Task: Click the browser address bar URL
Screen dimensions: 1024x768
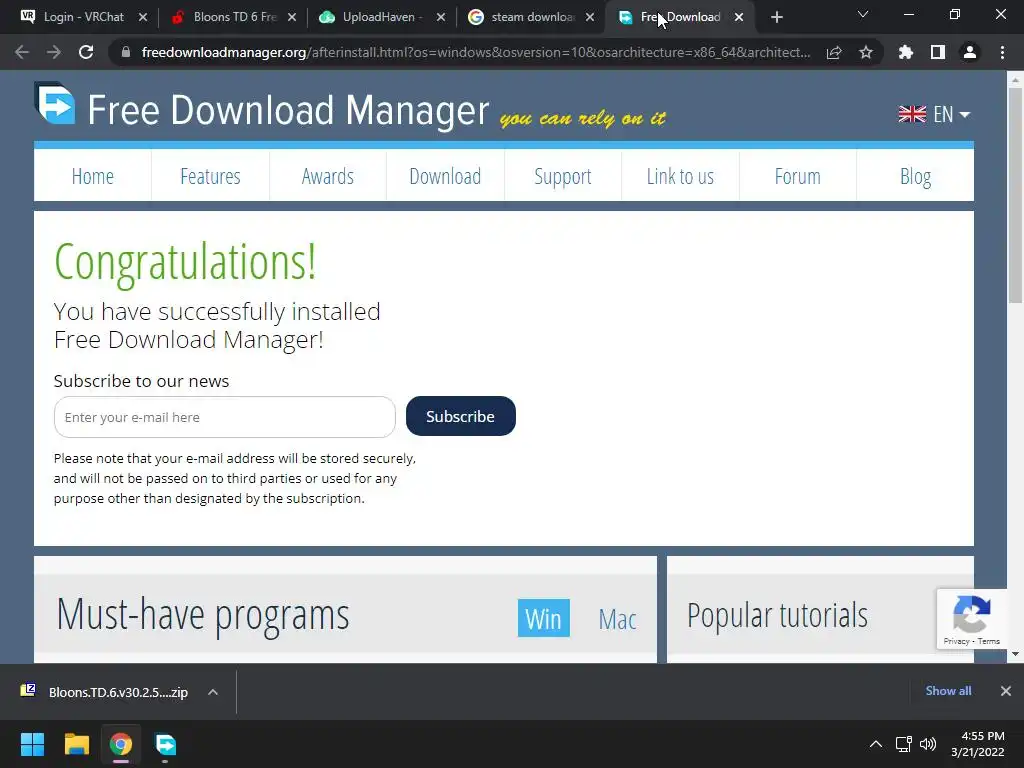Action: 476,52
